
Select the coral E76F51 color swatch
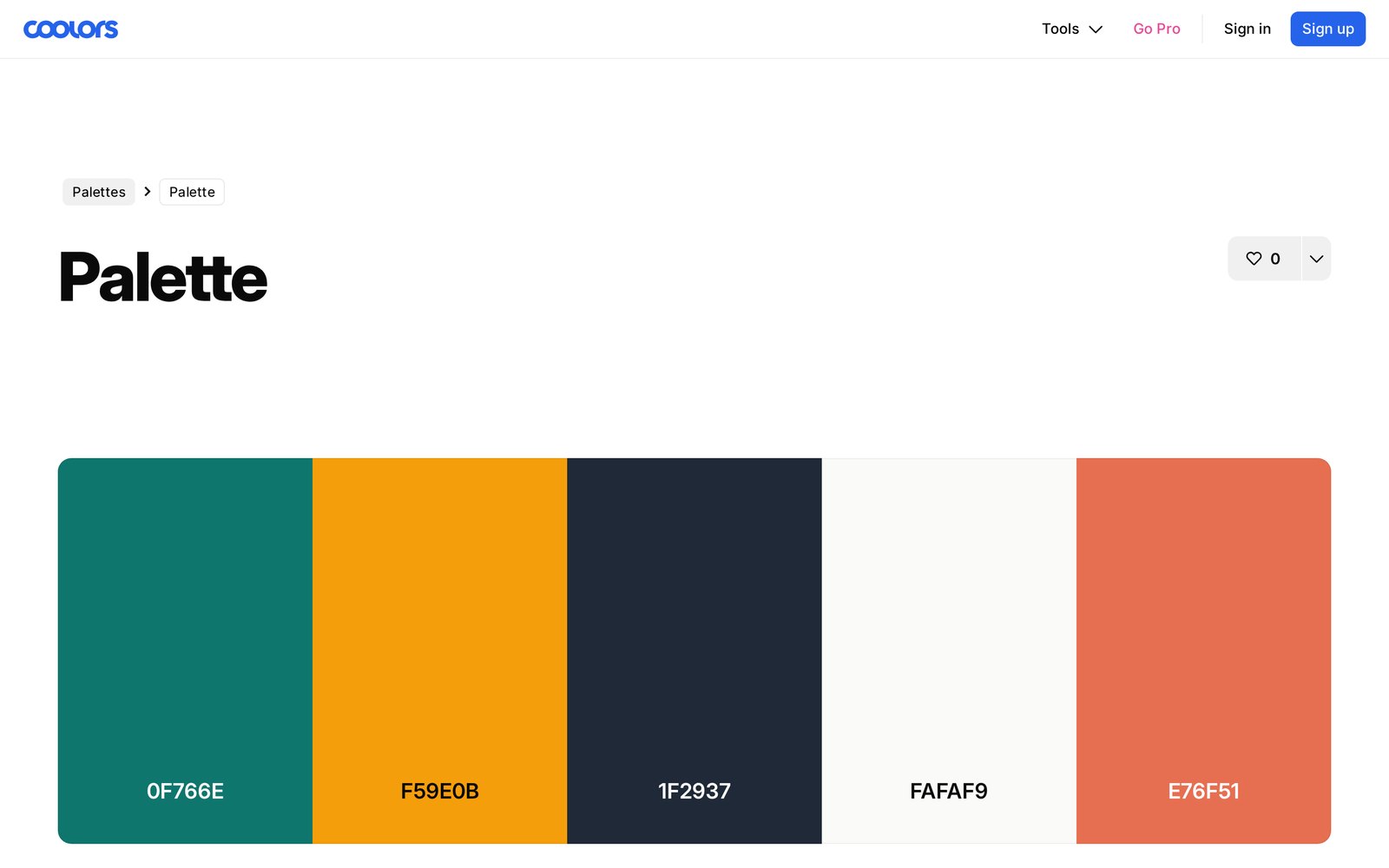(1203, 651)
